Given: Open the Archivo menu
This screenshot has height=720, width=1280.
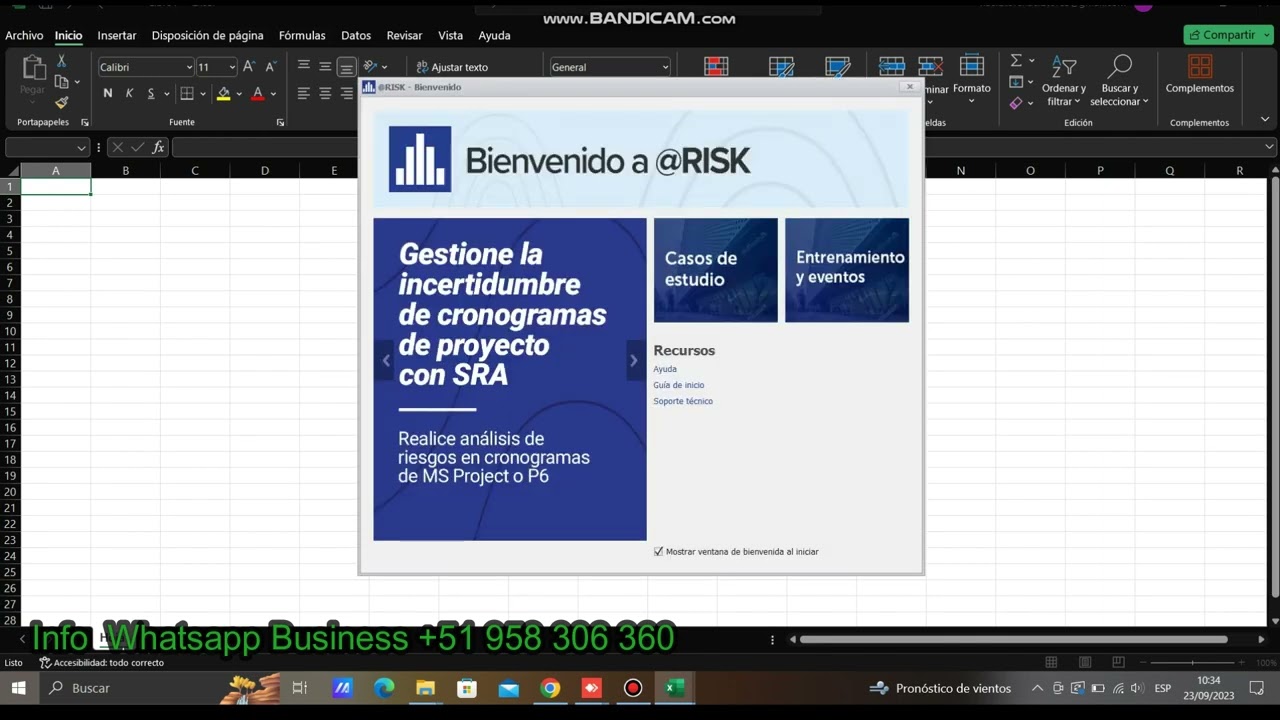Looking at the screenshot, I should coord(24,35).
